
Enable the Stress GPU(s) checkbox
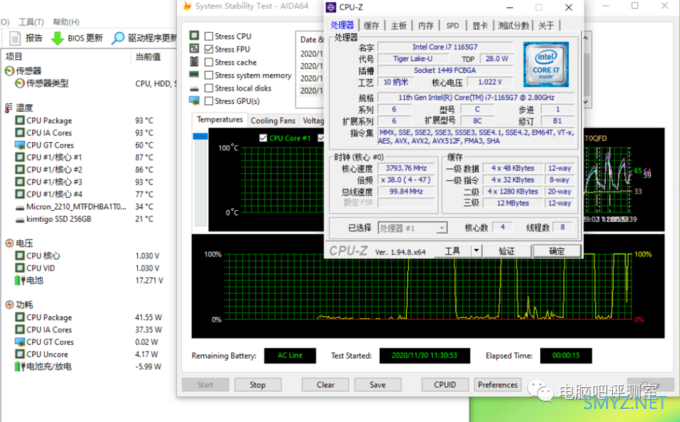(x=209, y=101)
